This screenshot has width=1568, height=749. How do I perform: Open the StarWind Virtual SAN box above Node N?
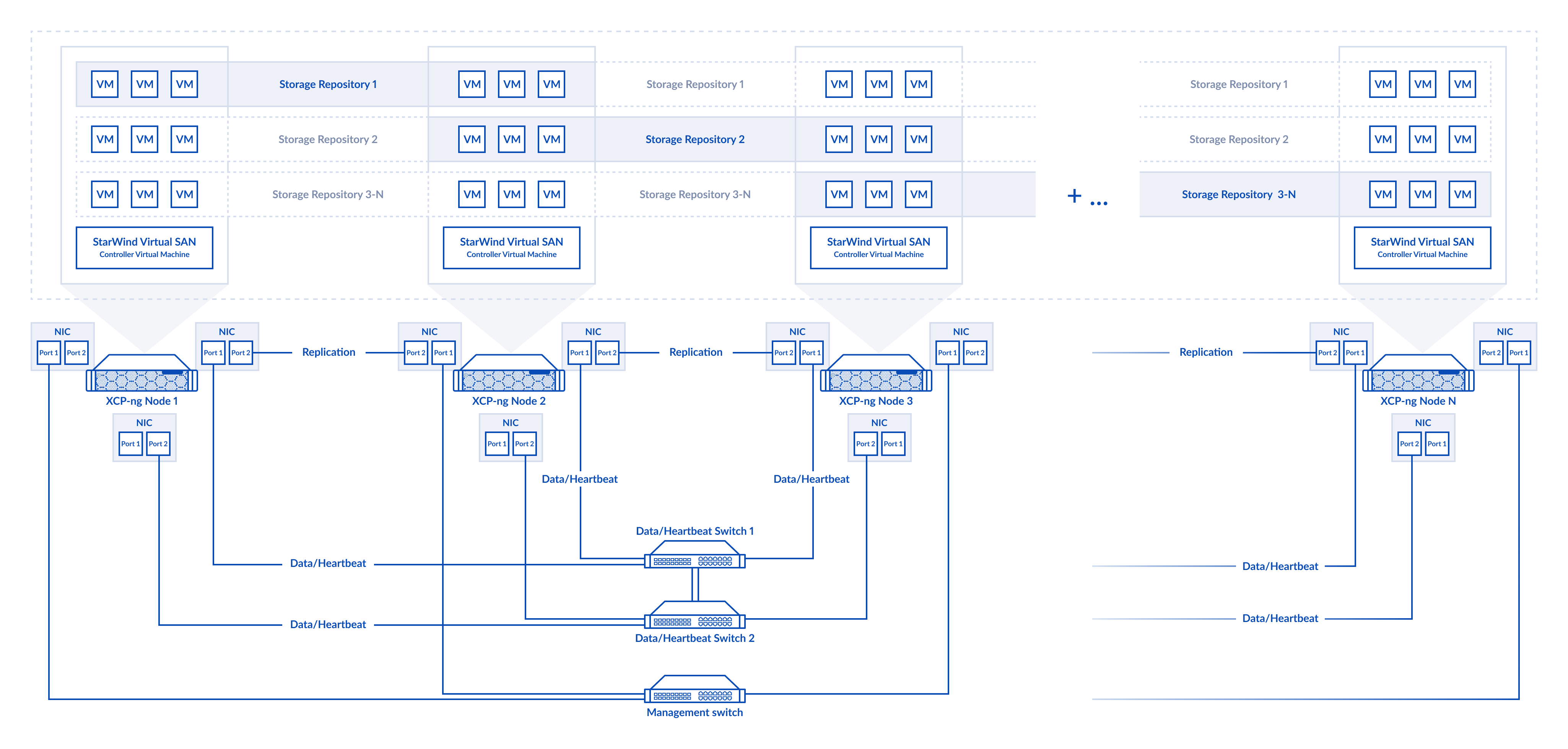1423,248
